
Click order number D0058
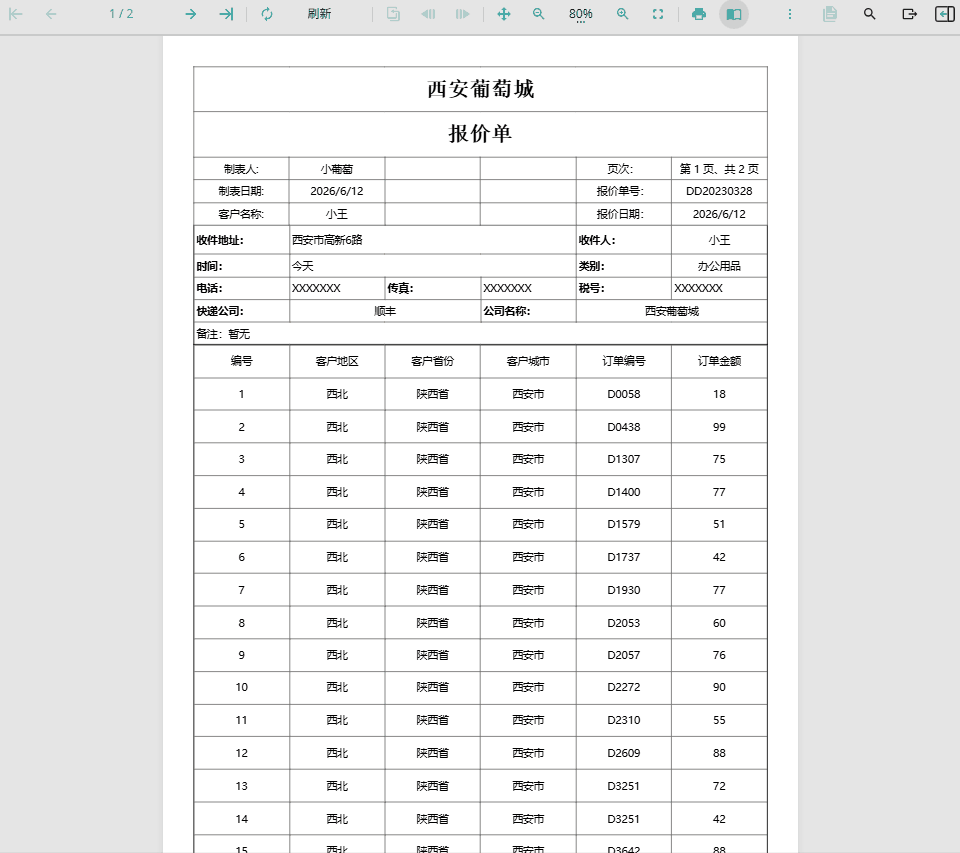(623, 394)
